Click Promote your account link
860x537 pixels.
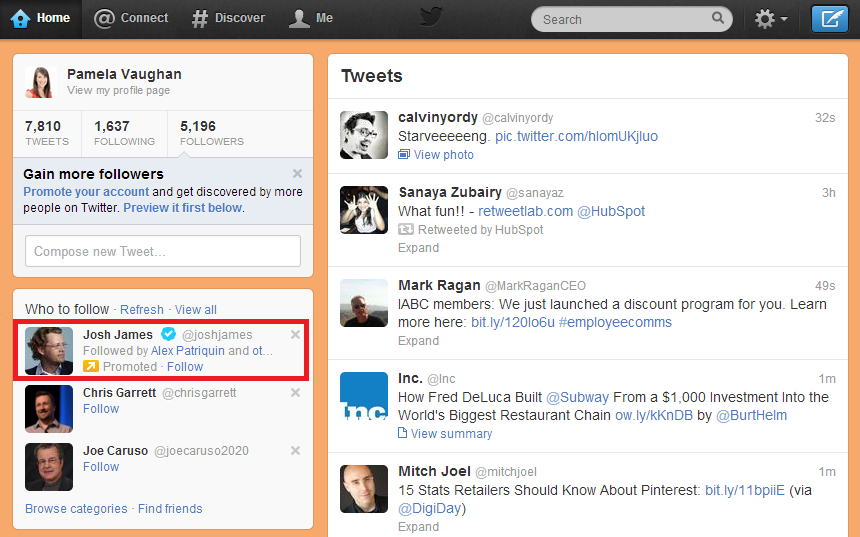click(86, 192)
